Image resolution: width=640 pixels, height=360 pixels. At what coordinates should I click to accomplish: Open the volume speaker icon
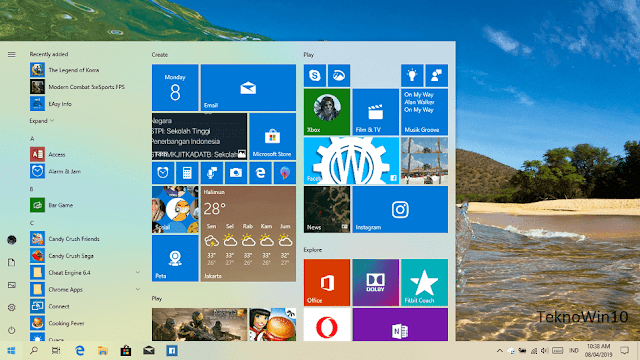coord(544,351)
